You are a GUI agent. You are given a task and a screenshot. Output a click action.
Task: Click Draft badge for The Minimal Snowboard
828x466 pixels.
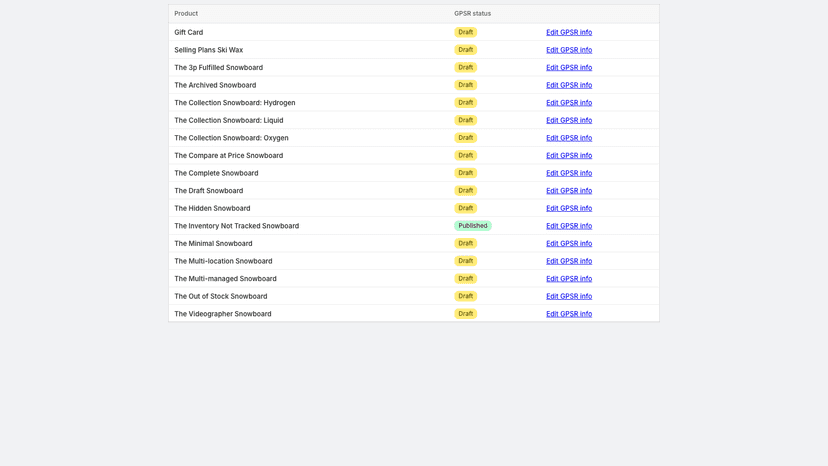tap(465, 244)
